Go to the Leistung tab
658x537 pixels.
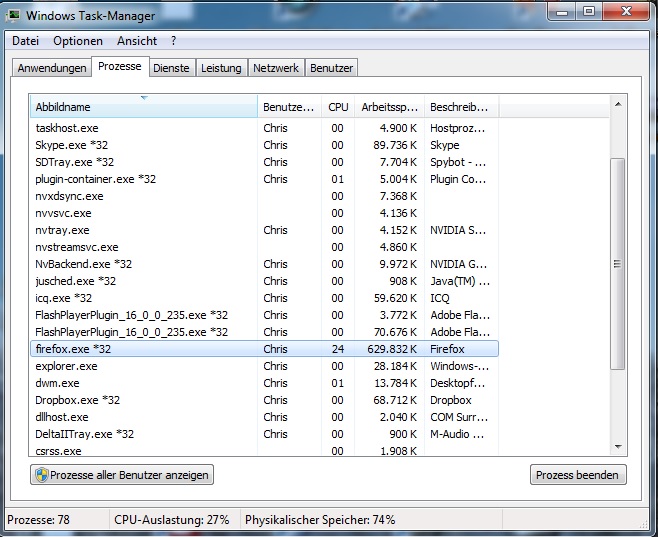221,68
